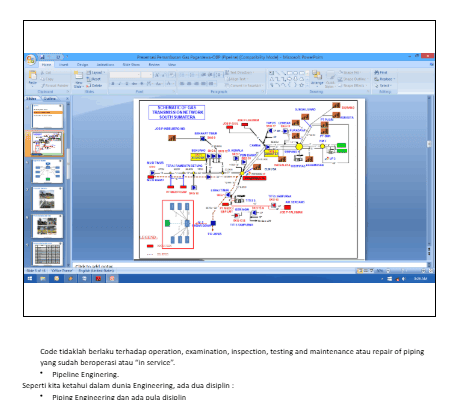This screenshot has width=452, height=400.
Task: Toggle Center alignment
Action: click(x=189, y=83)
